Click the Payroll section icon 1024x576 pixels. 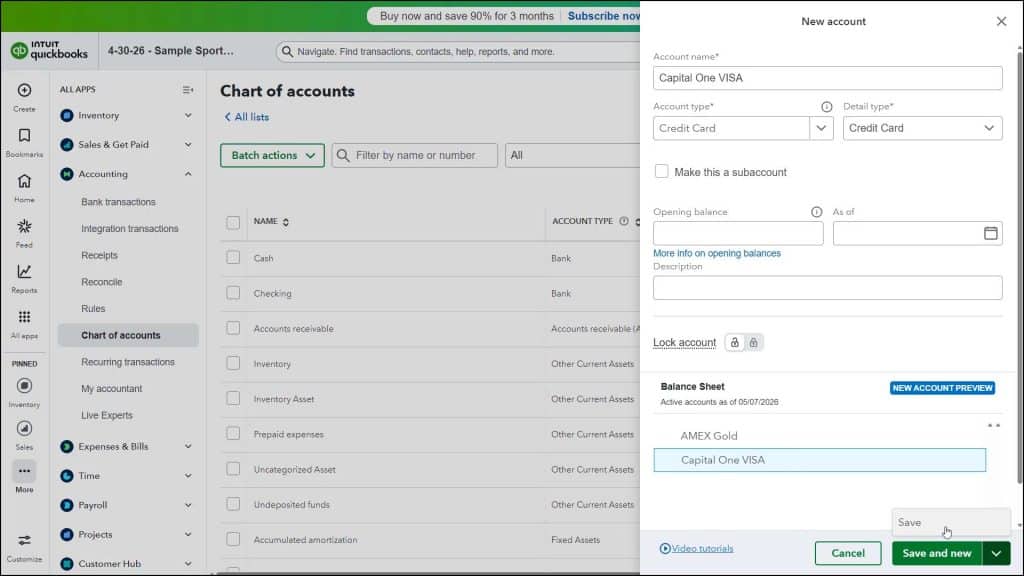pyautogui.click(x=67, y=505)
